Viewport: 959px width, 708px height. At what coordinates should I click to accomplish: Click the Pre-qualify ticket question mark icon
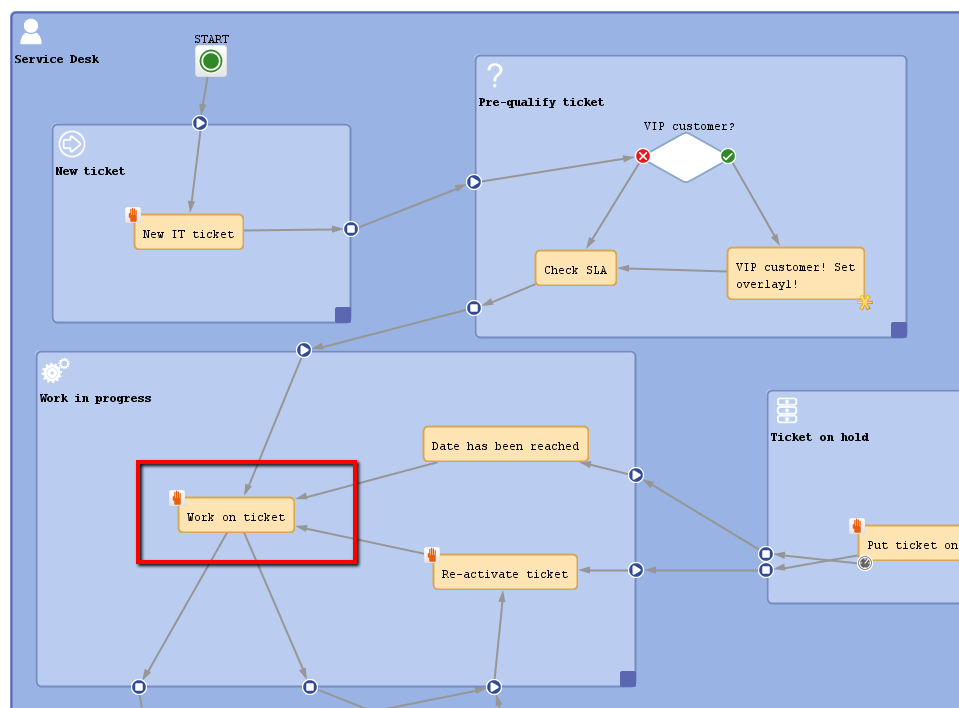click(495, 76)
